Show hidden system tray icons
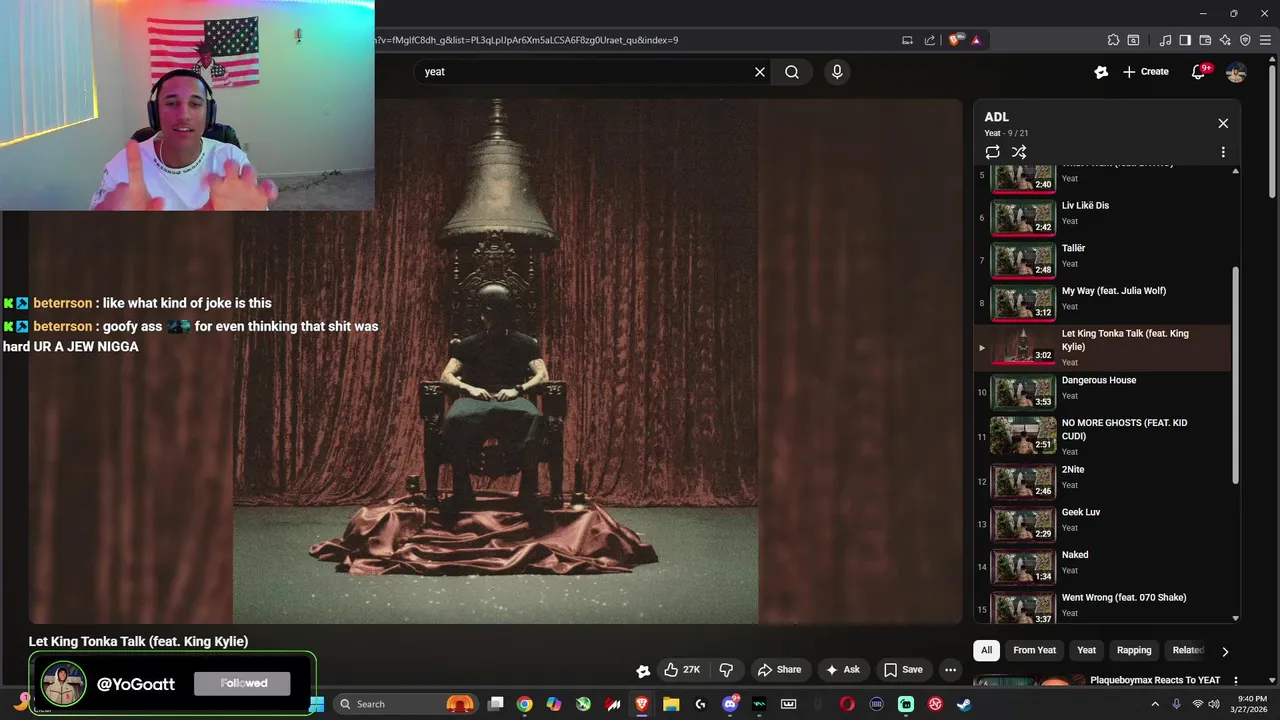The image size is (1280, 720). coord(1155,704)
